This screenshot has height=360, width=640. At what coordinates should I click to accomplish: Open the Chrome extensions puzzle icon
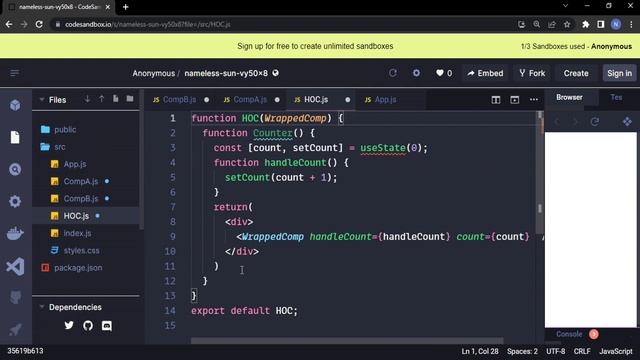585,24
